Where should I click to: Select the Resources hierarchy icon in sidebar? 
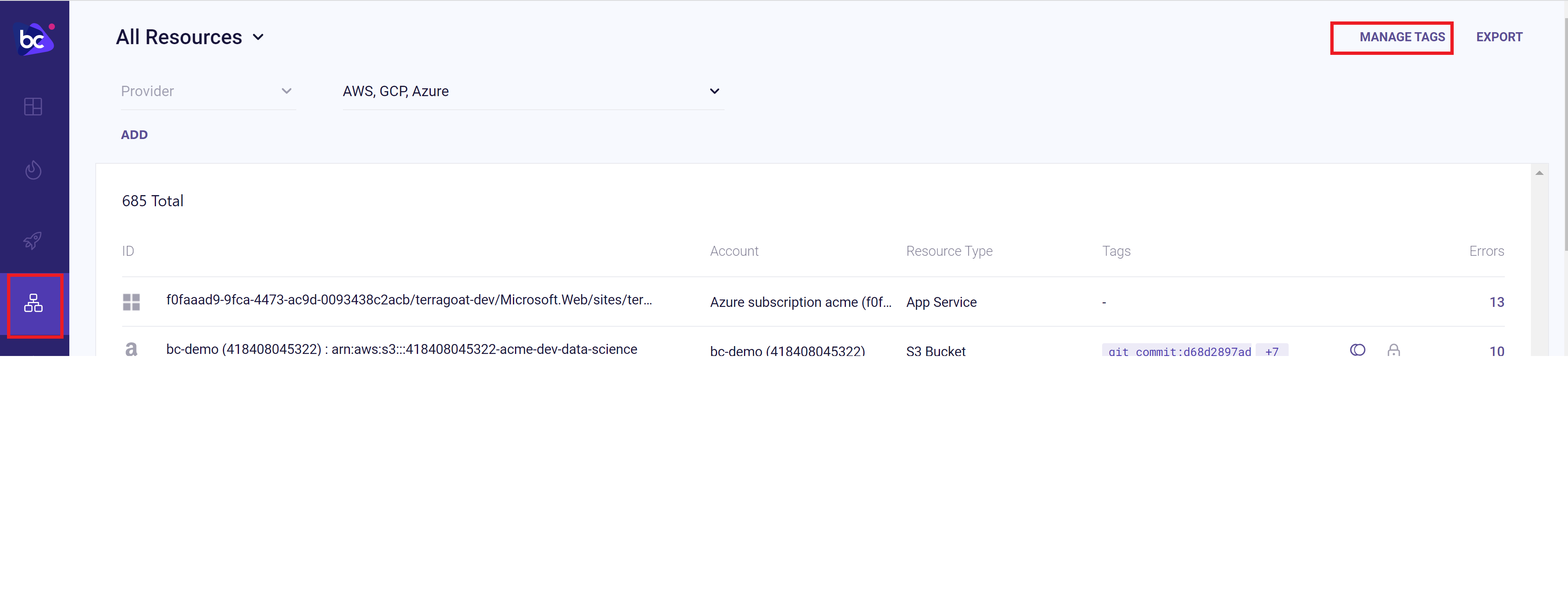click(x=33, y=304)
